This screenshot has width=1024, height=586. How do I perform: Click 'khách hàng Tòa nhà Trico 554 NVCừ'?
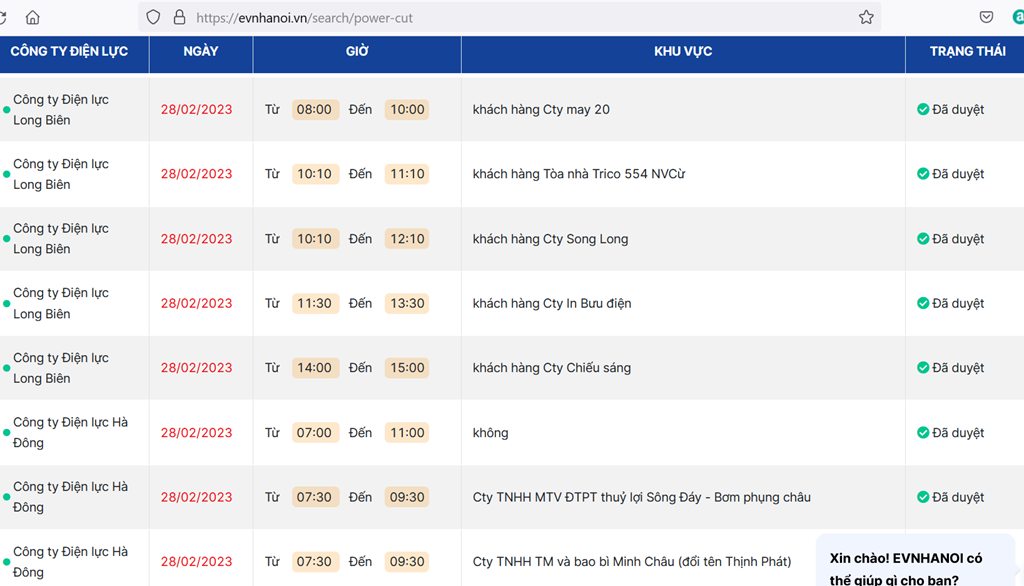coord(579,174)
